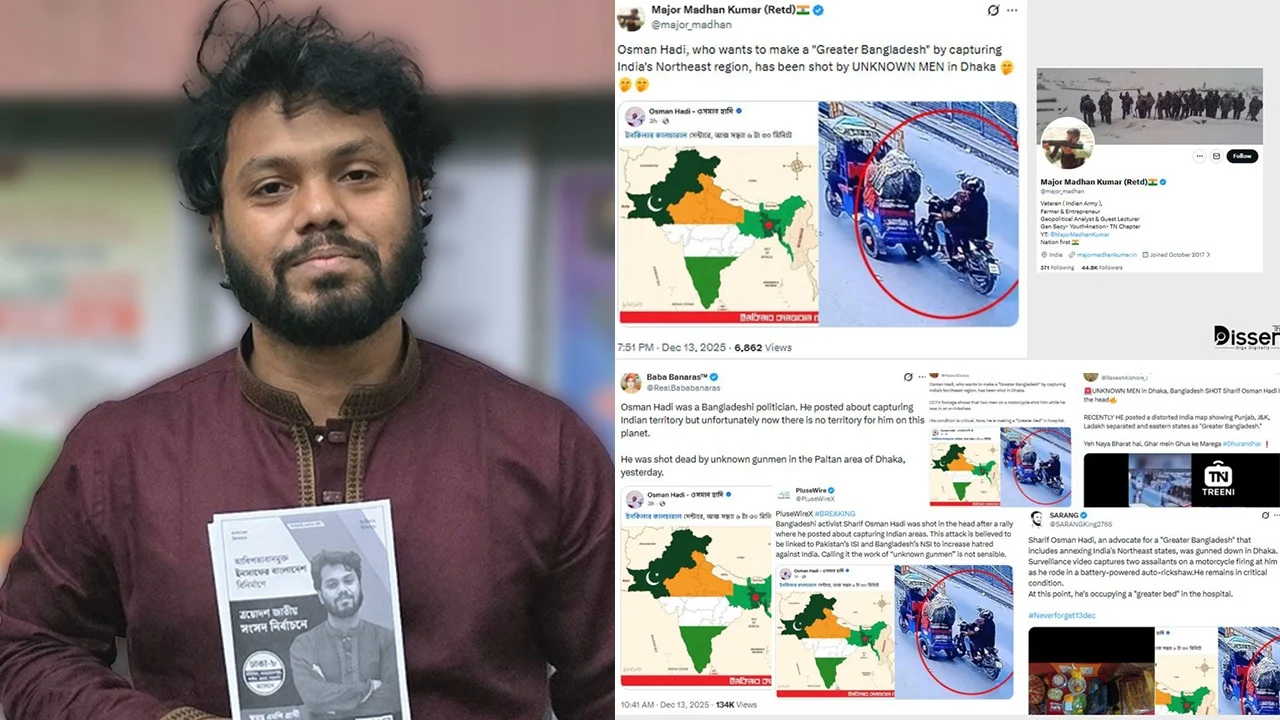Click Follow button on profile card
Image resolution: width=1280 pixels, height=720 pixels.
point(1242,156)
